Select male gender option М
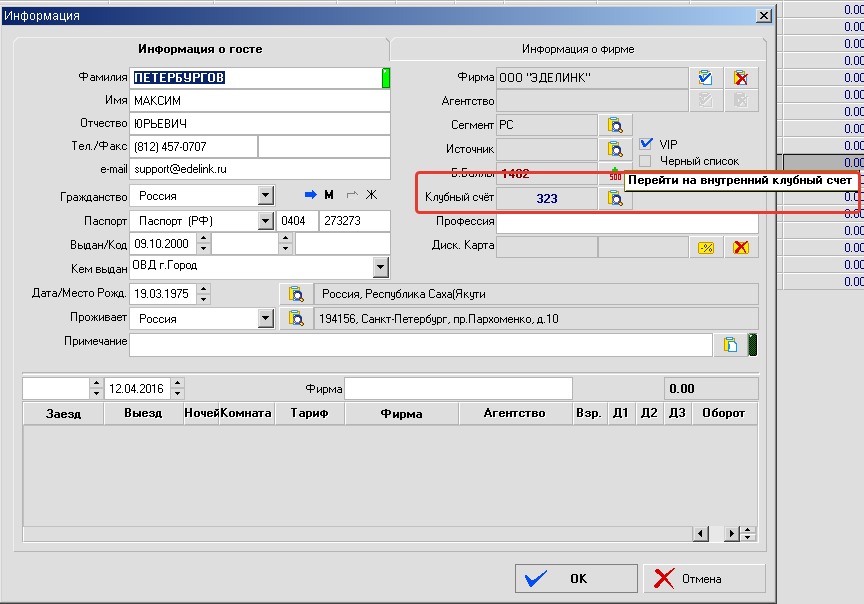This screenshot has height=604, width=864. 320,195
